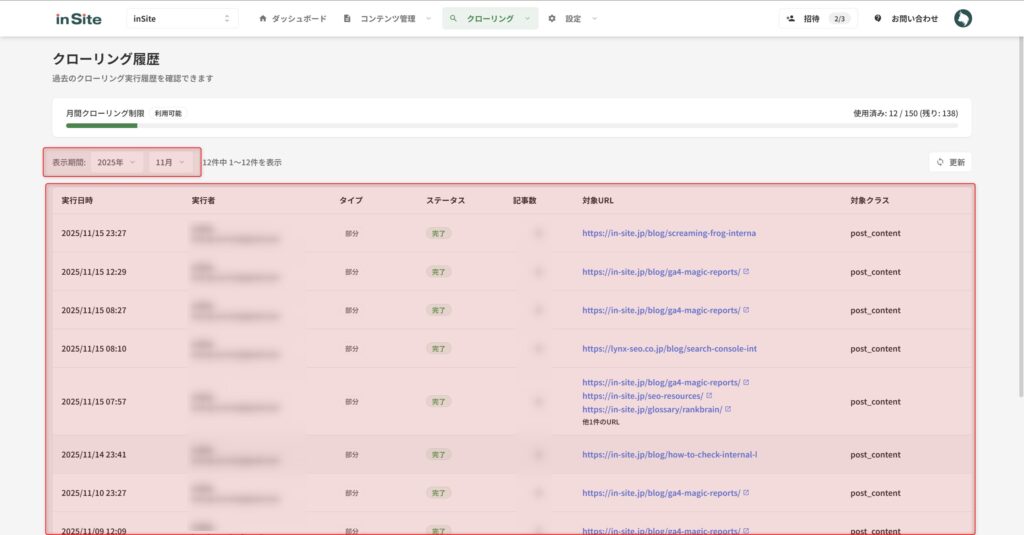This screenshot has height=535, width=1024.
Task: Open the screaming-frog-interna blog URL
Action: pos(668,233)
